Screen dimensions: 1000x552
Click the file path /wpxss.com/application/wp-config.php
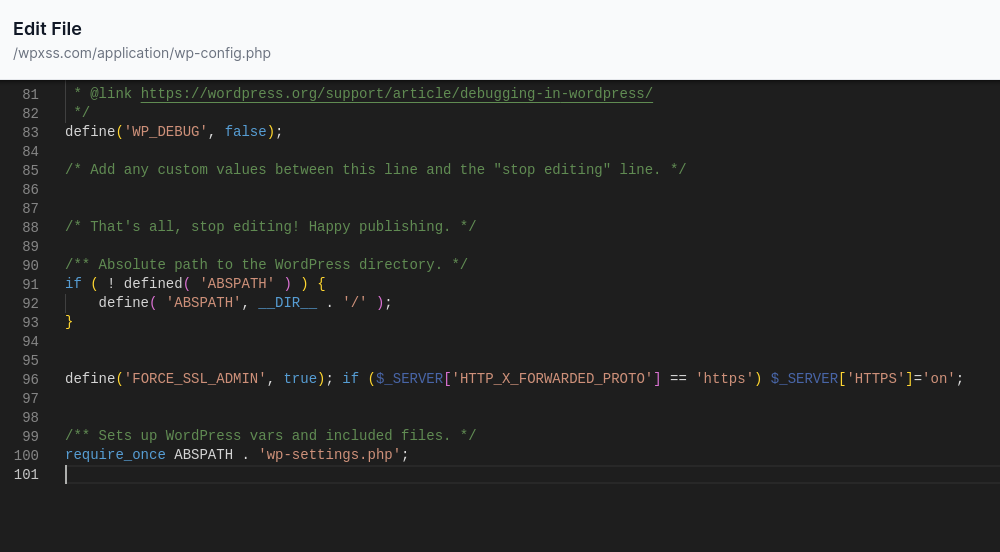click(142, 53)
